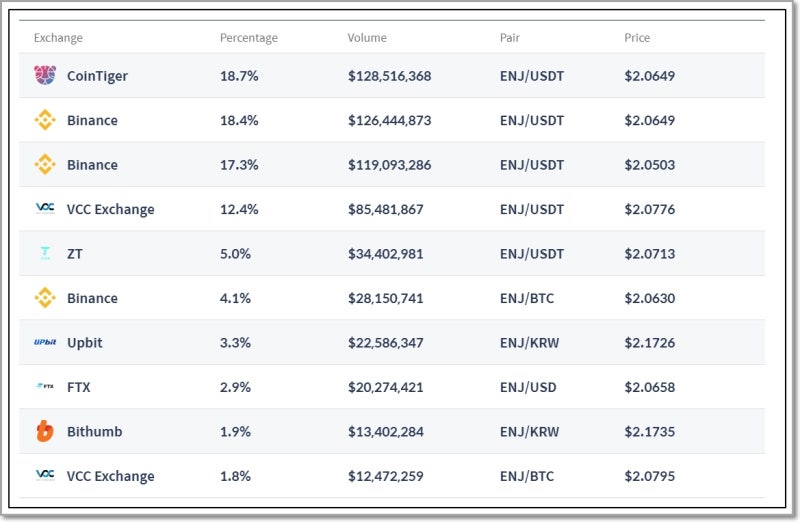Open Binance link in the $119,093,286 row
The width and height of the screenshot is (800, 522).
[92, 165]
